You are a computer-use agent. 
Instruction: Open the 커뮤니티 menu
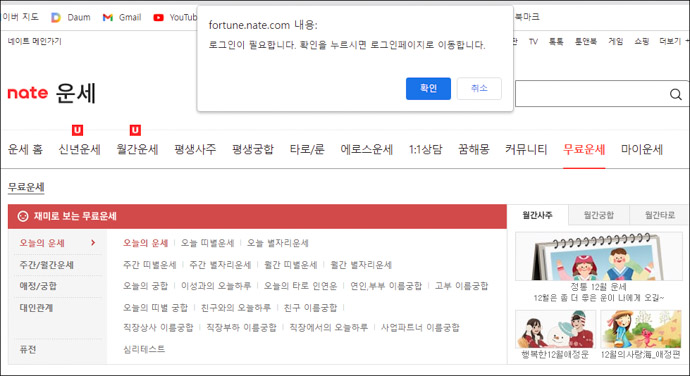(526, 149)
